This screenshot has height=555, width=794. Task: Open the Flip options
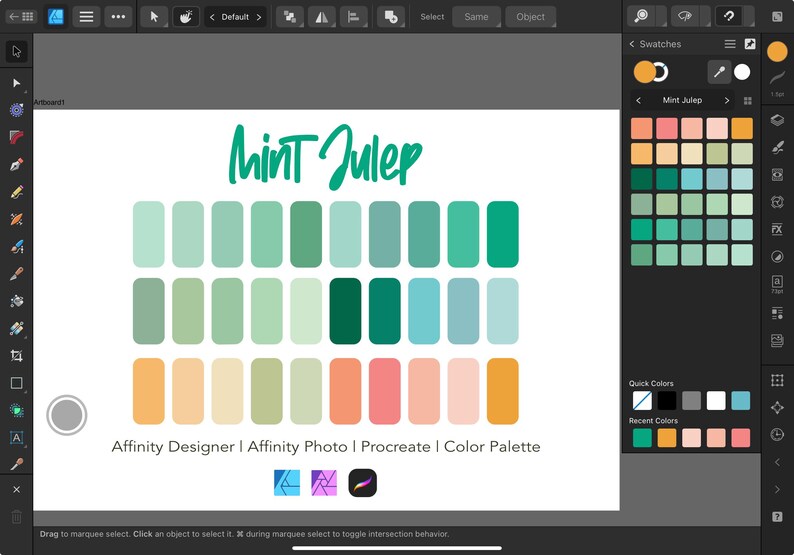(322, 17)
